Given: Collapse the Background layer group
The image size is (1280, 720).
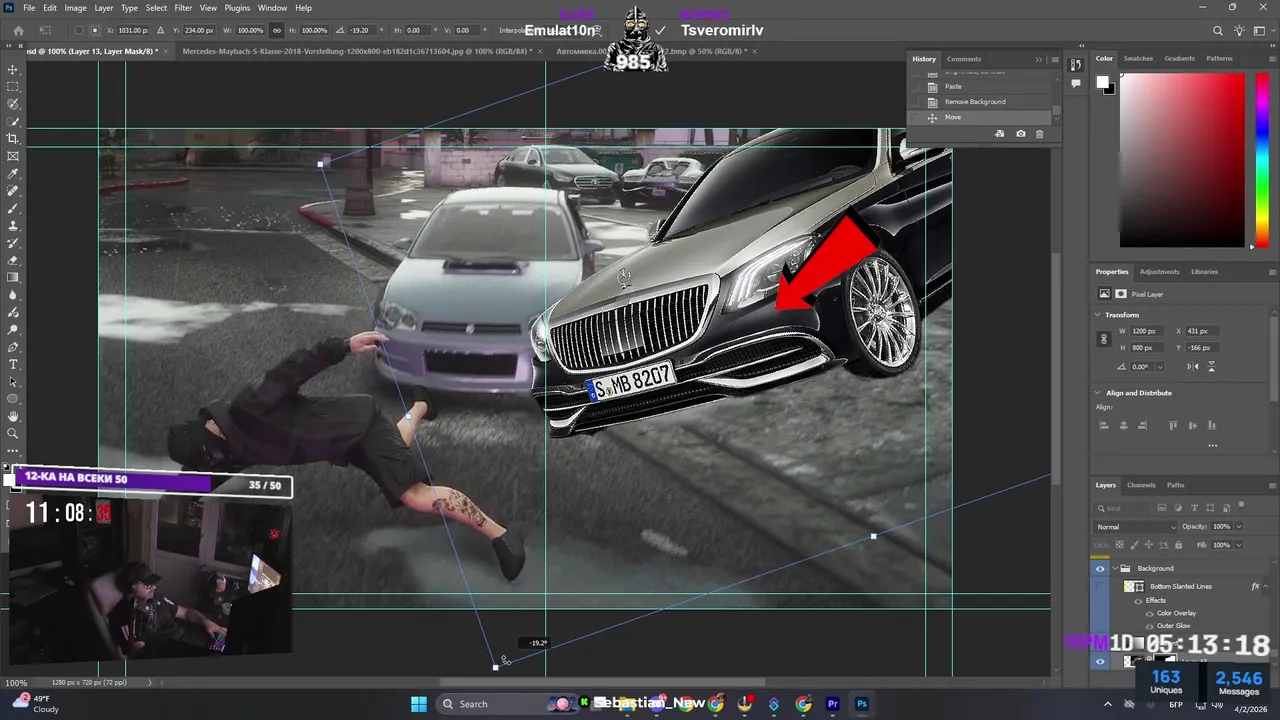Looking at the screenshot, I should coord(1115,568).
